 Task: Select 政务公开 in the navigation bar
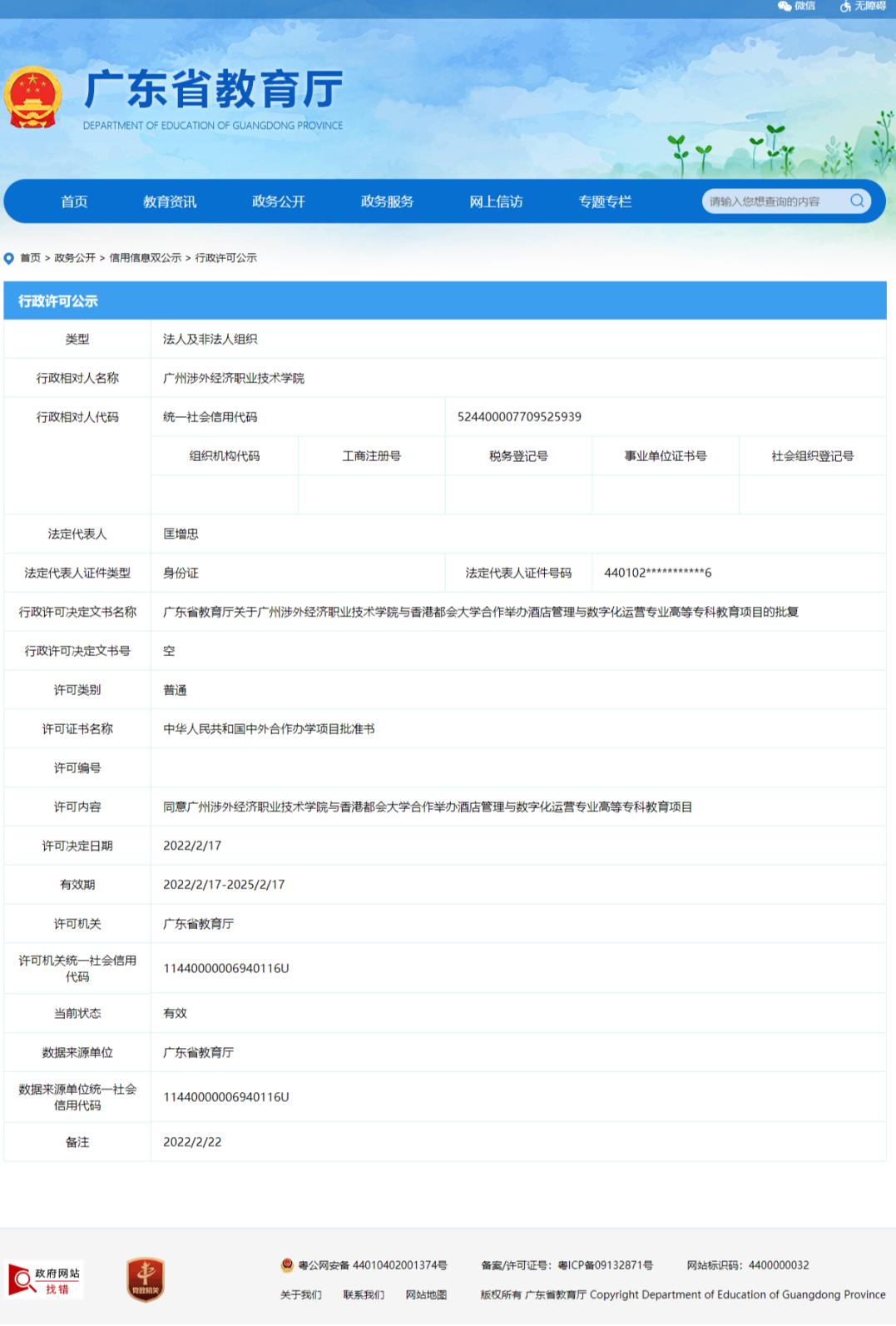coord(279,201)
